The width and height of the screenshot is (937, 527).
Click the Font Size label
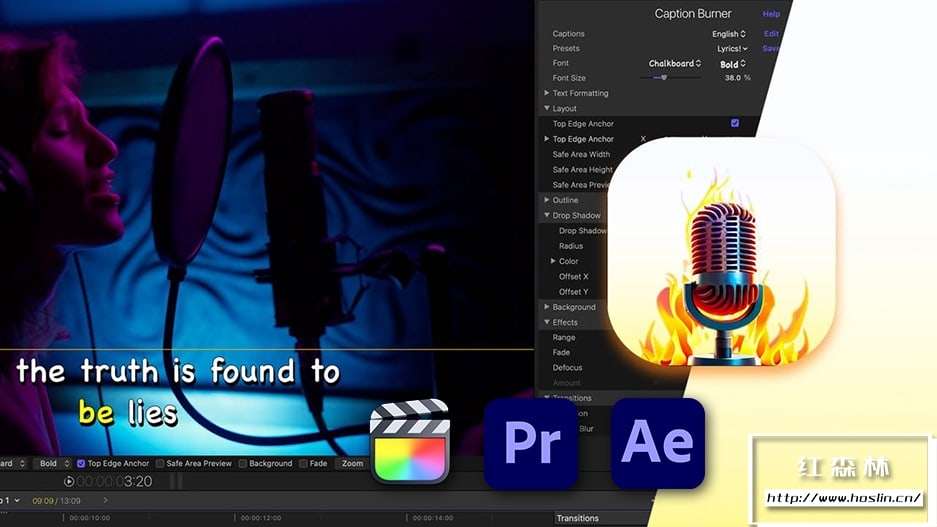569,78
